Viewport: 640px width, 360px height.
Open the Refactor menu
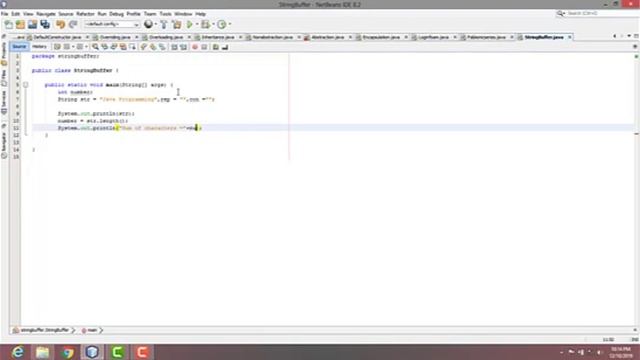pyautogui.click(x=85, y=14)
